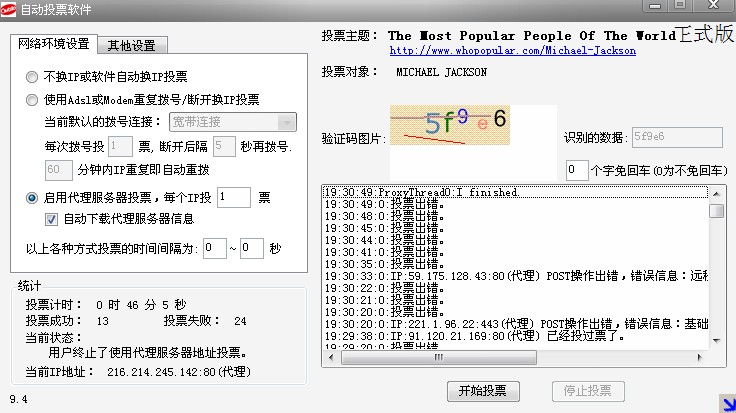This screenshot has height=413, width=736.
Task: Start voting with 开始投票 button
Action: pyautogui.click(x=483, y=391)
